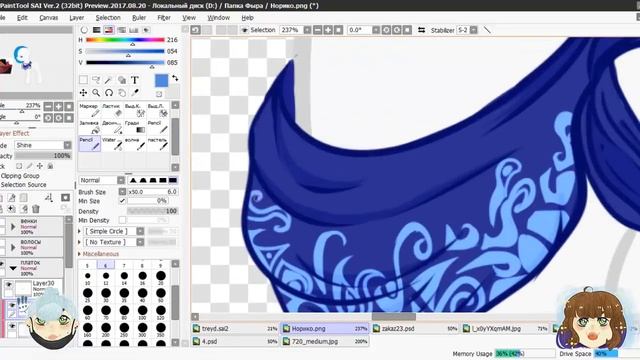Viewport: 640px width, 360px height.
Task: Toggle straight line drawing mode icon
Action: (487, 30)
